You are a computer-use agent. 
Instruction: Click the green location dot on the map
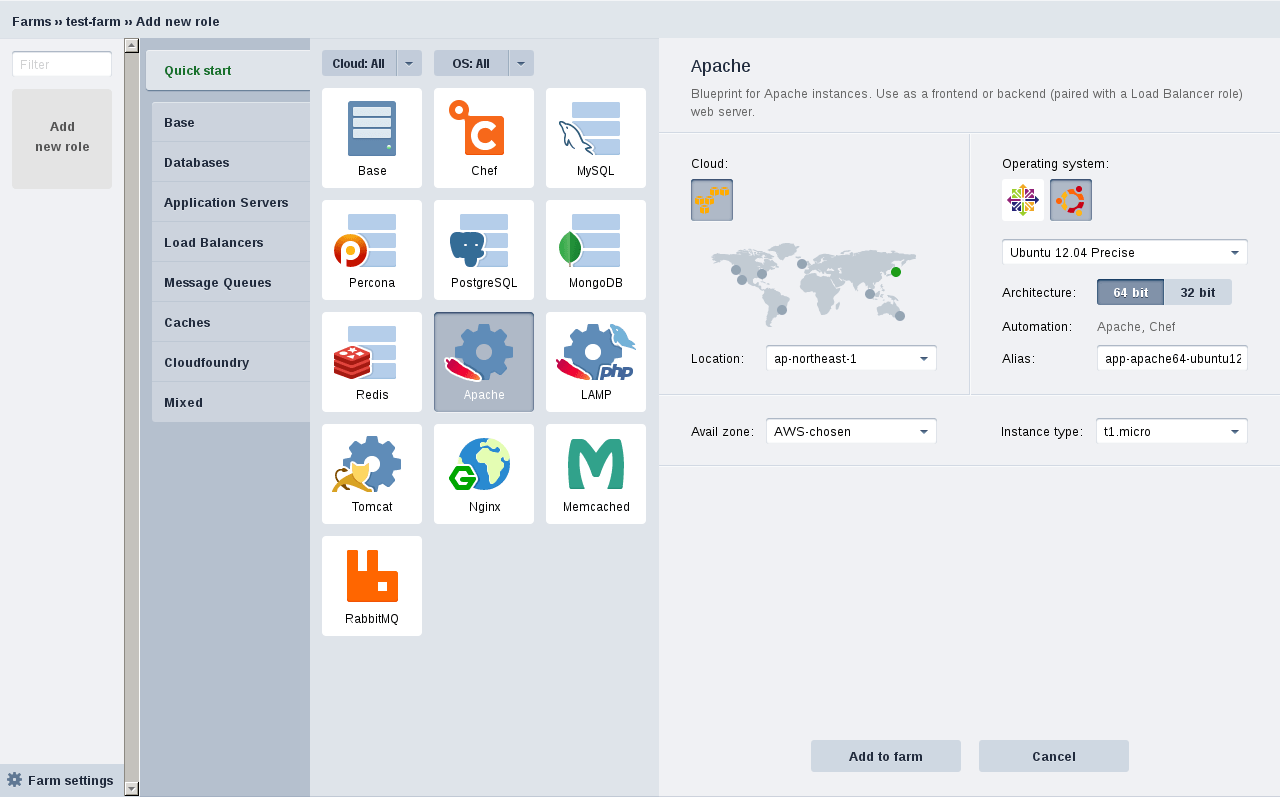pyautogui.click(x=896, y=272)
